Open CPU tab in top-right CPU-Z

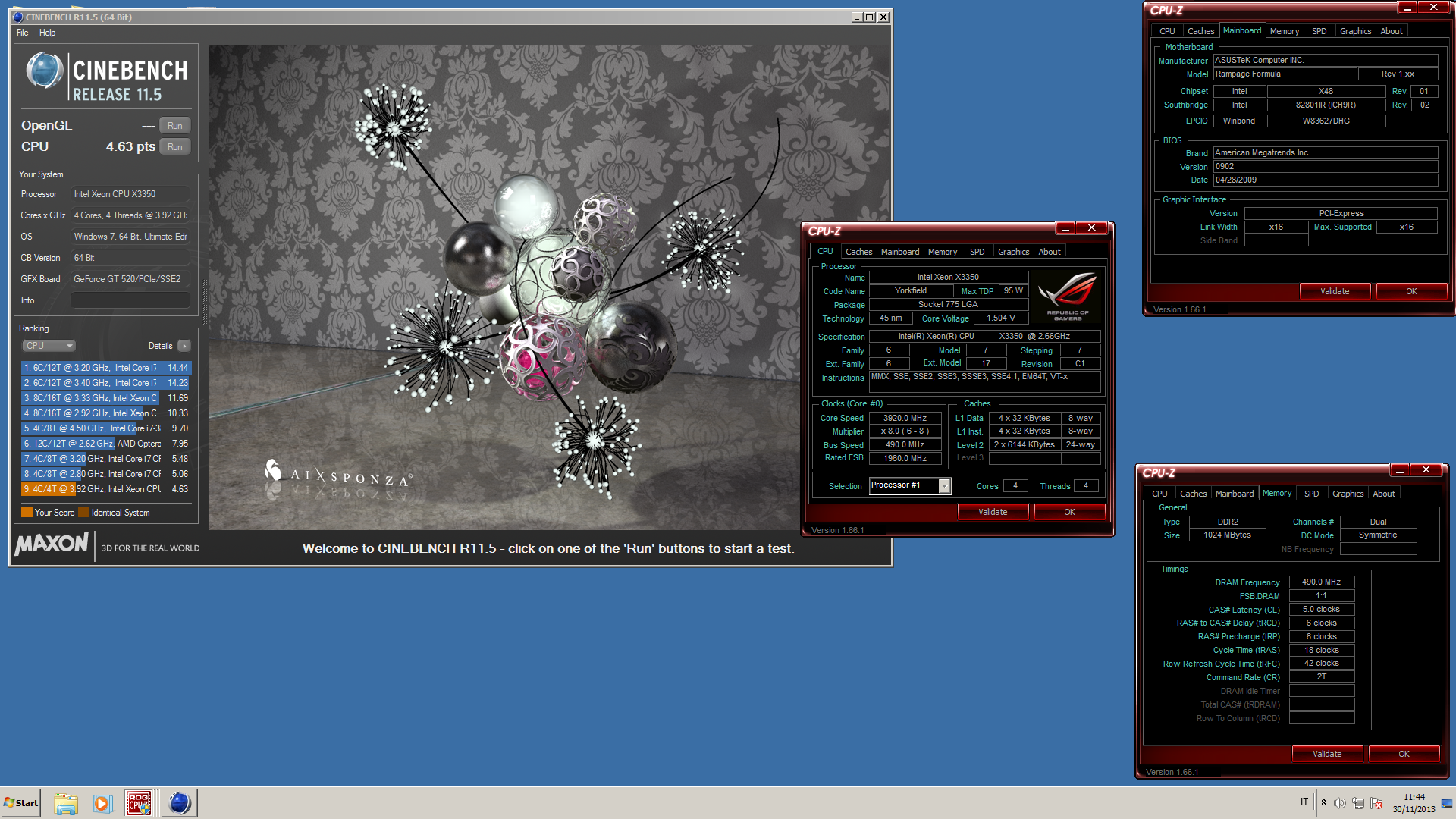[1167, 31]
